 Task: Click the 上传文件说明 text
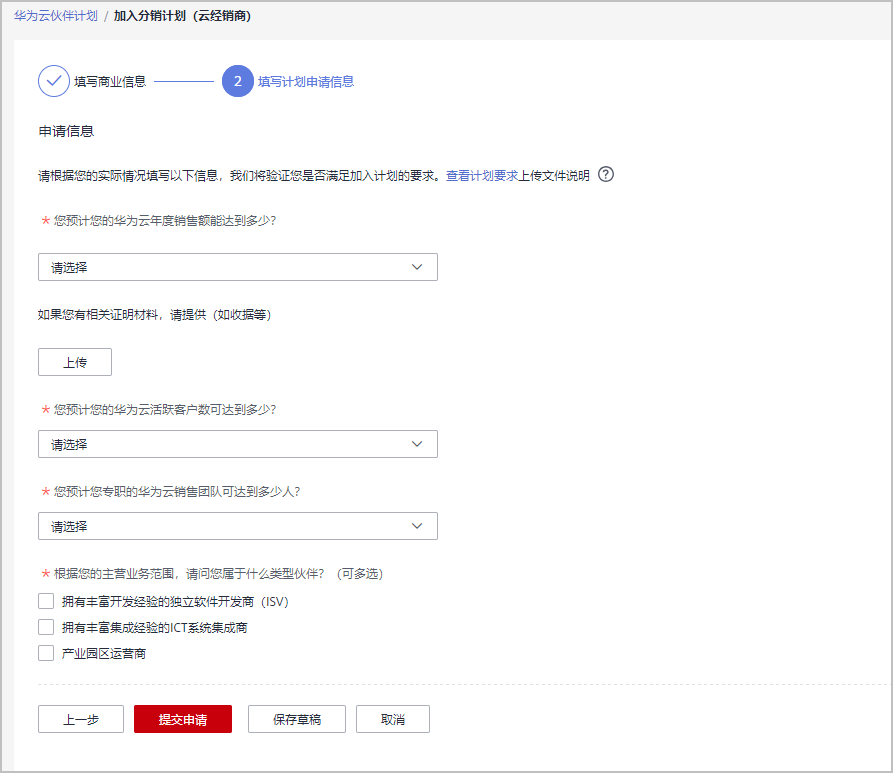[x=554, y=175]
